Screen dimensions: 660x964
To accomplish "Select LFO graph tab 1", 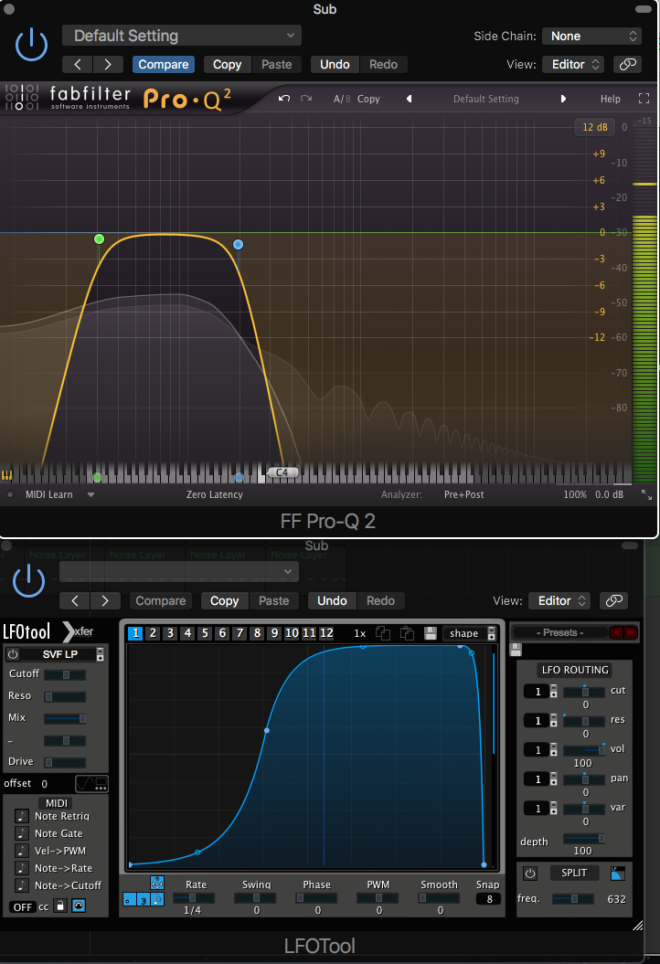I will 135,633.
